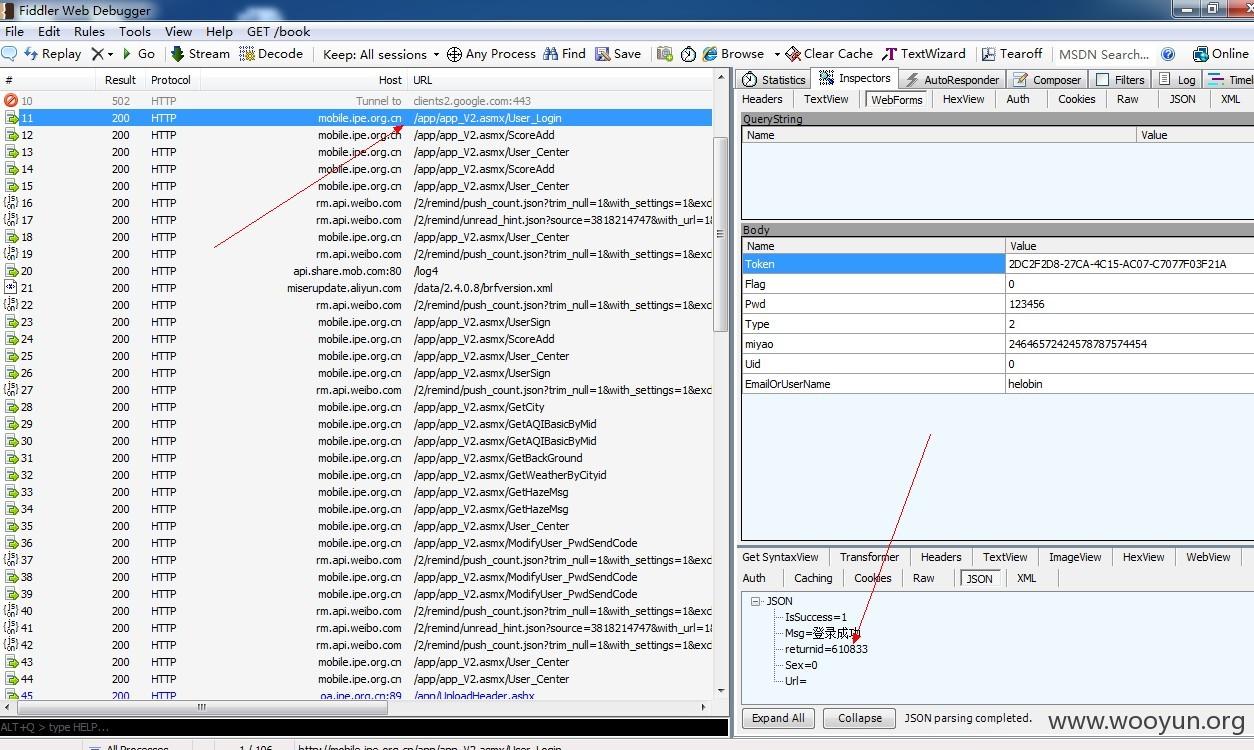Clear Cache via toolbar button
Screen dimensions: 1254x750
click(x=829, y=54)
